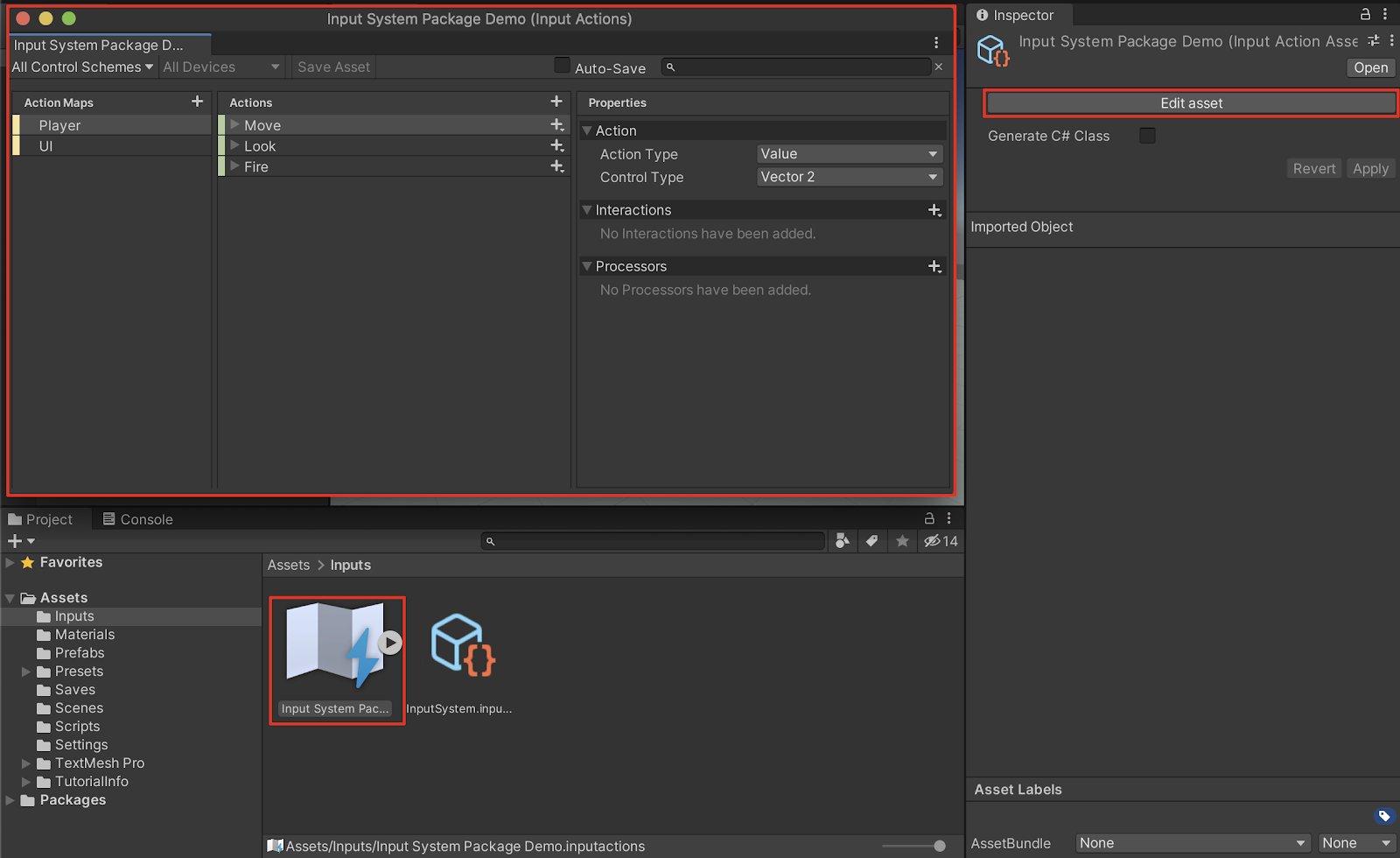Image resolution: width=1400 pixels, height=858 pixels.
Task: Toggle hidden packages visibility counter
Action: [x=941, y=541]
